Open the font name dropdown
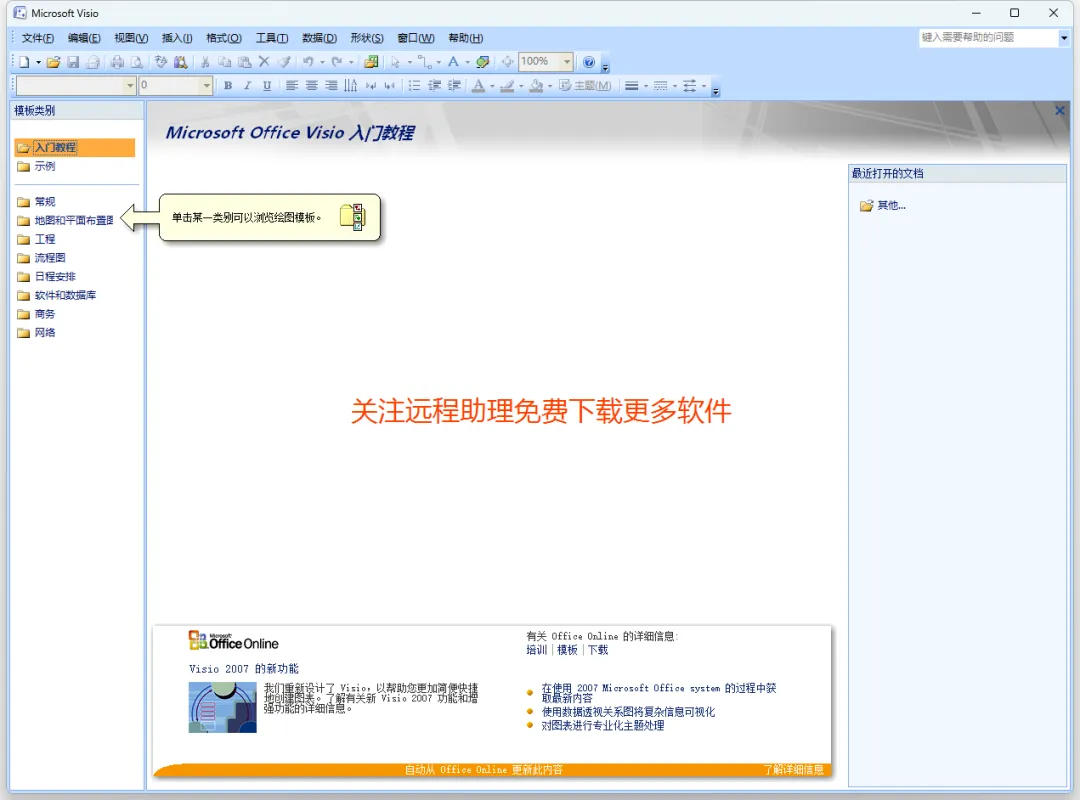The image size is (1080, 800). click(130, 85)
